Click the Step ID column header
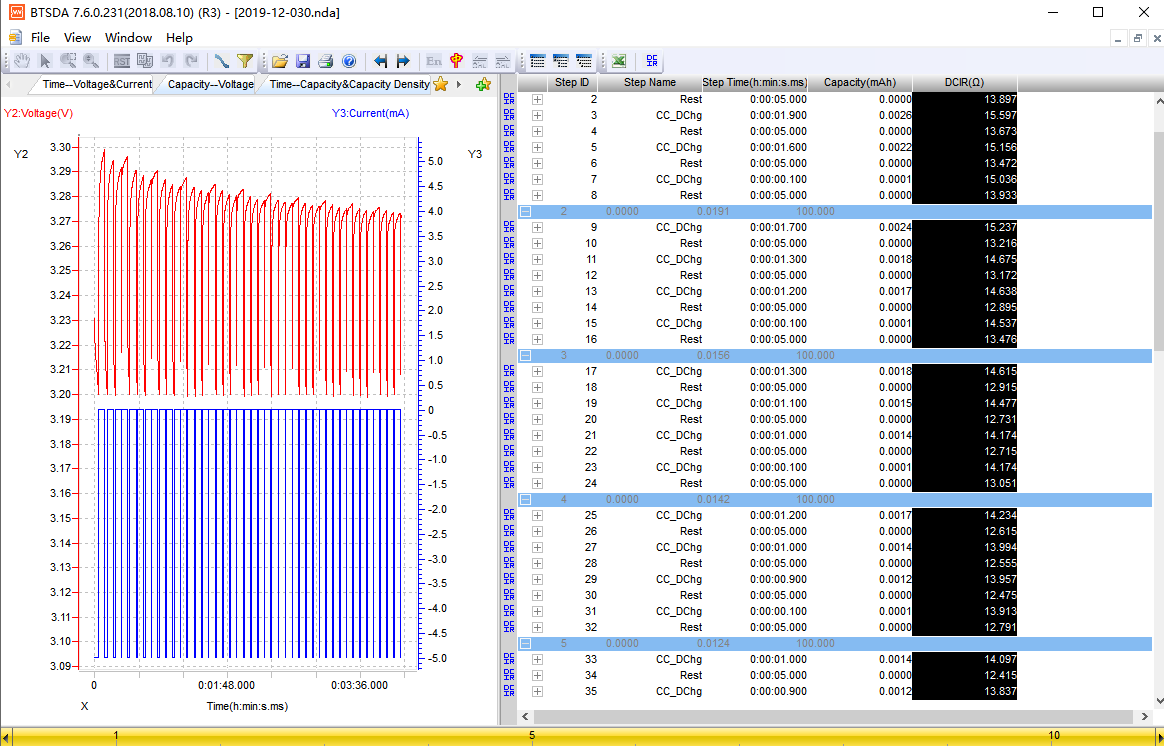 coord(572,82)
